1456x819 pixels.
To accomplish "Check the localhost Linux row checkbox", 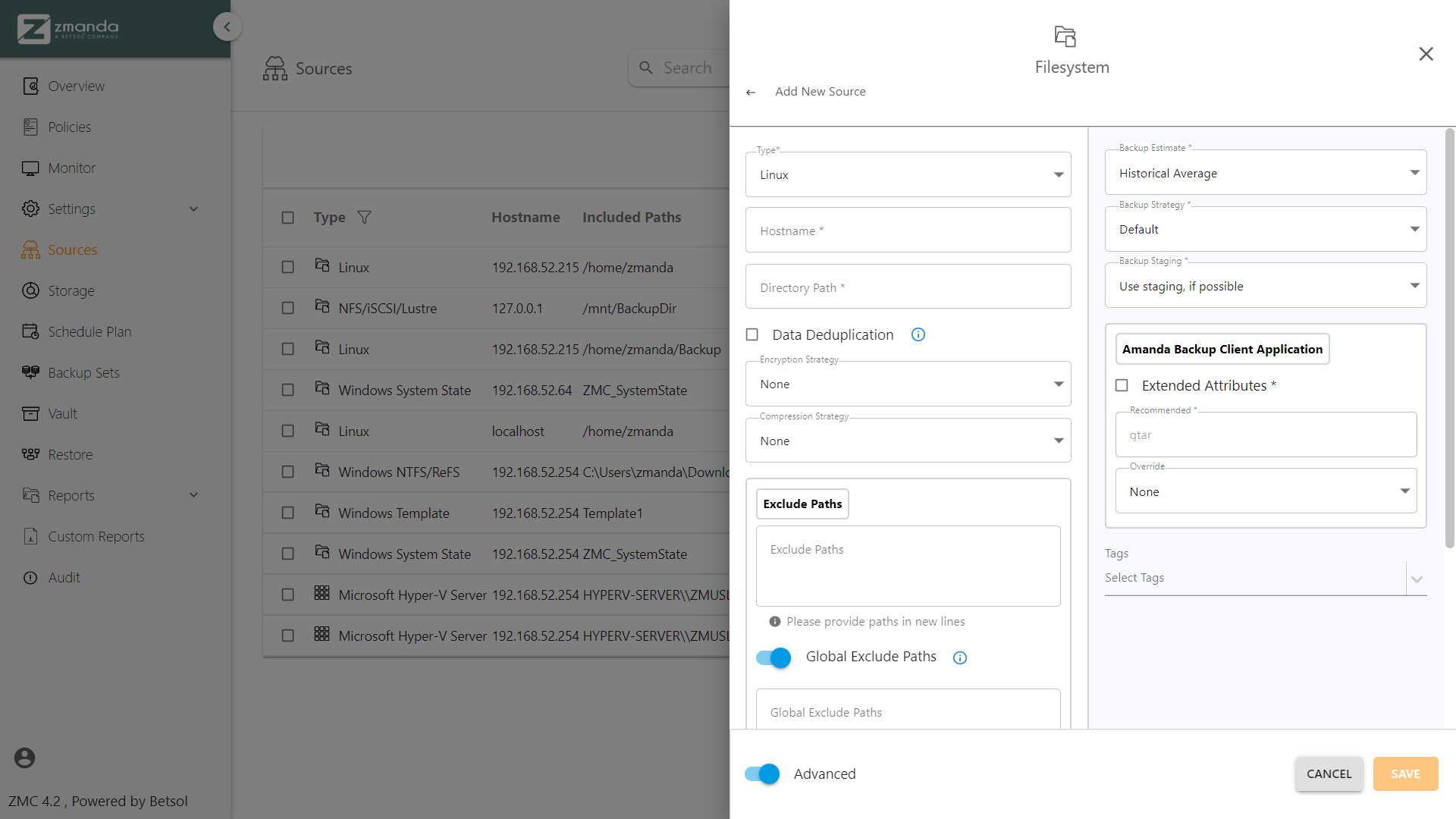I will point(288,431).
